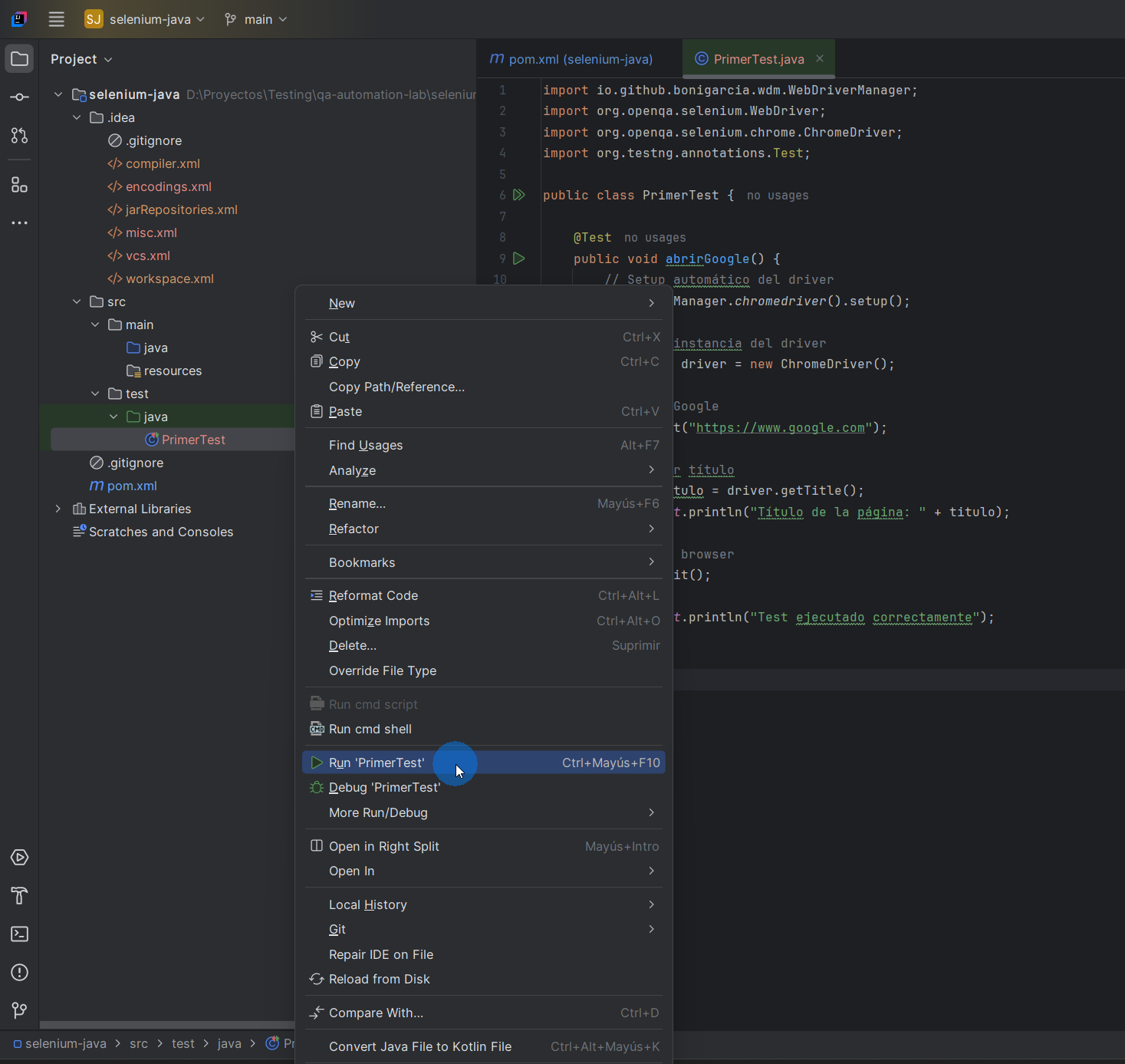Open the Build tool window with the hammer icon
The image size is (1125, 1064).
coord(19,896)
